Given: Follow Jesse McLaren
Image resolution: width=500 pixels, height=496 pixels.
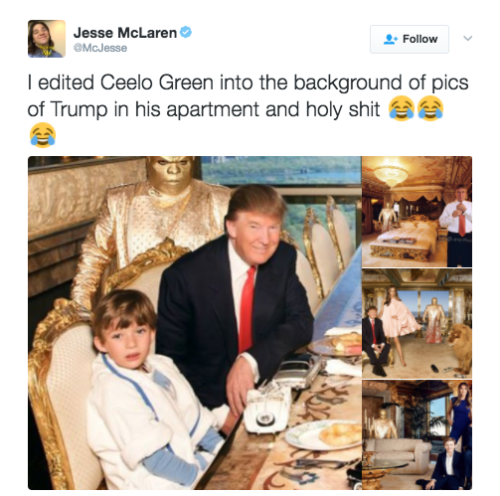Looking at the screenshot, I should (409, 39).
